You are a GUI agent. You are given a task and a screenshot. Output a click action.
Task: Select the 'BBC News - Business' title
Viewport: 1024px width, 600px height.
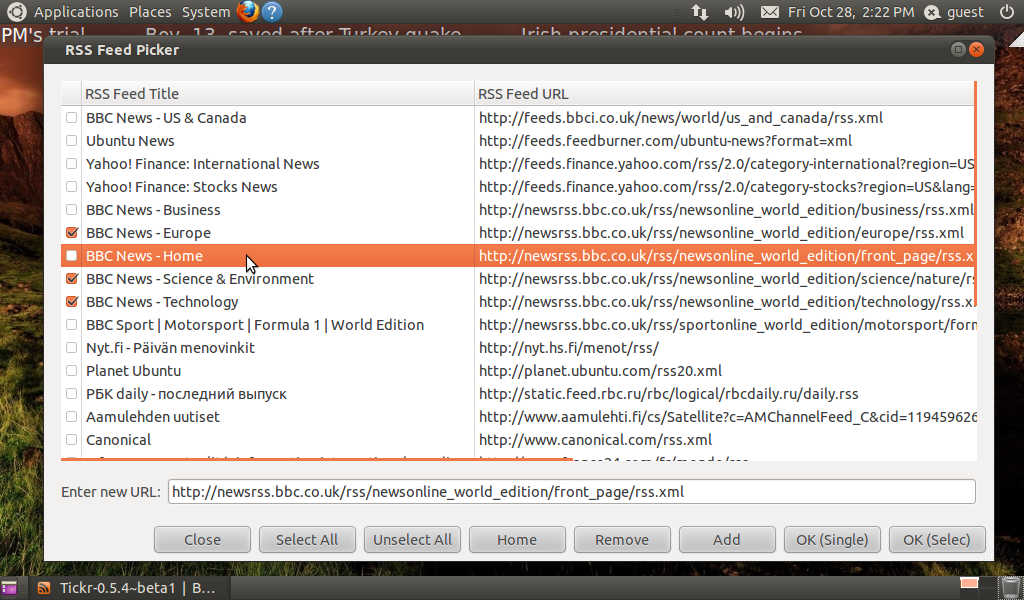[153, 210]
